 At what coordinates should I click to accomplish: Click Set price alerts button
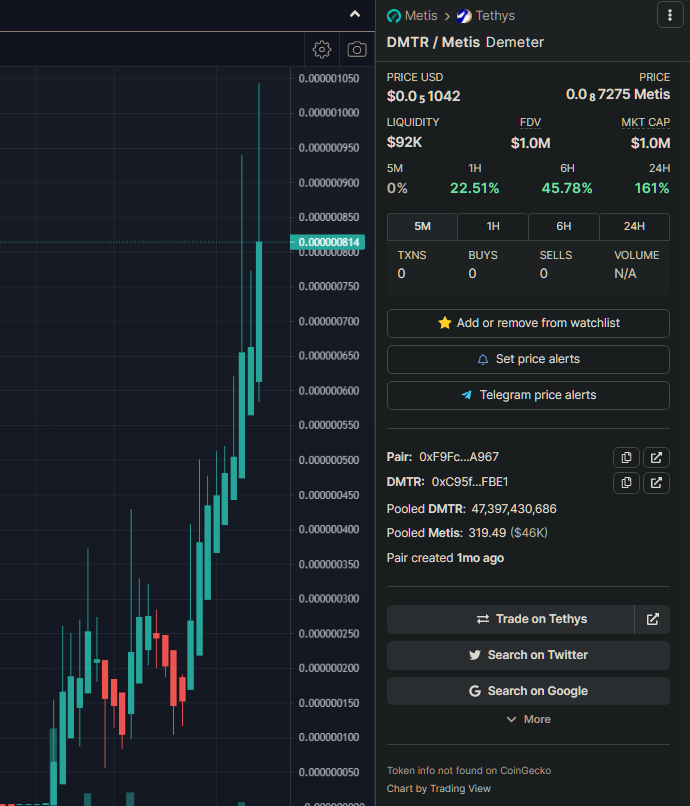[x=528, y=359]
